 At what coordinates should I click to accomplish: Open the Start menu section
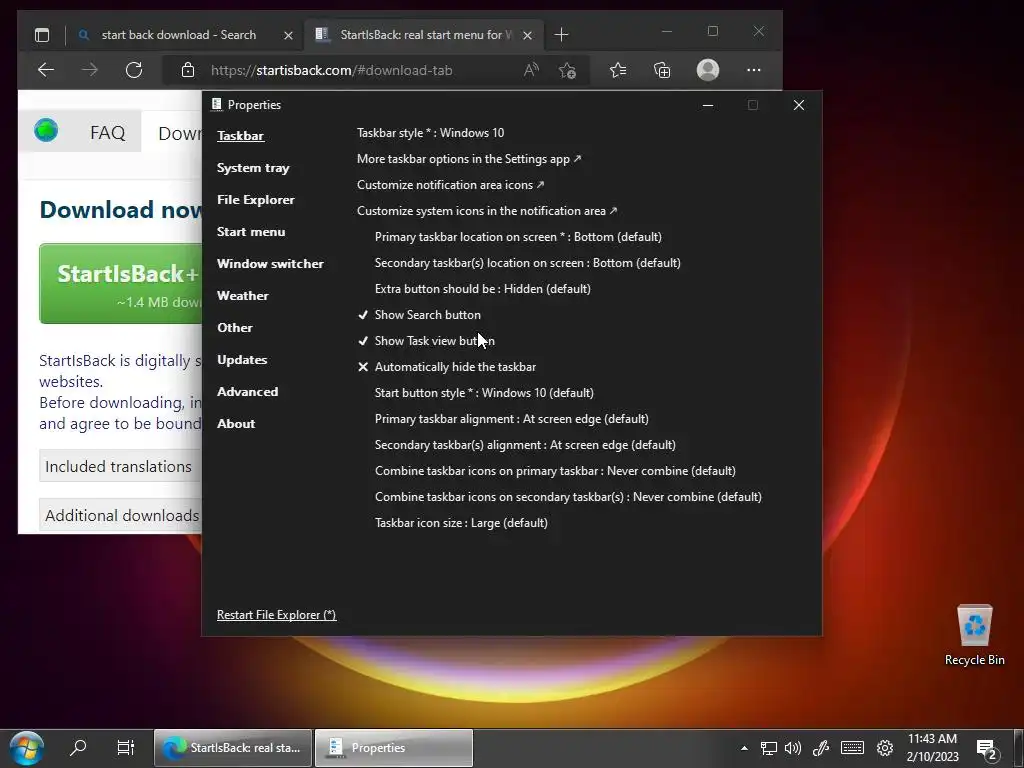[x=251, y=232]
